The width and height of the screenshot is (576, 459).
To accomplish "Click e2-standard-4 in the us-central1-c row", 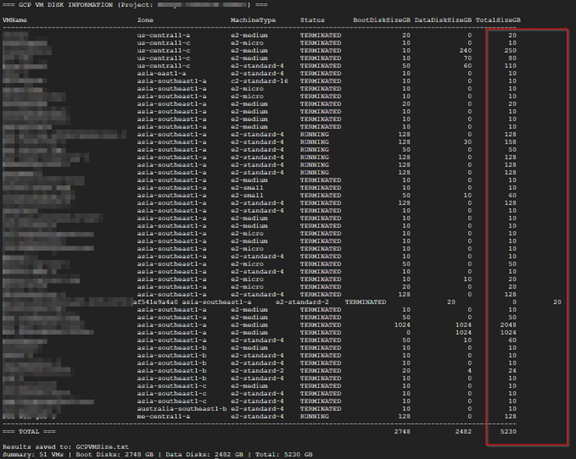I will tap(257, 66).
